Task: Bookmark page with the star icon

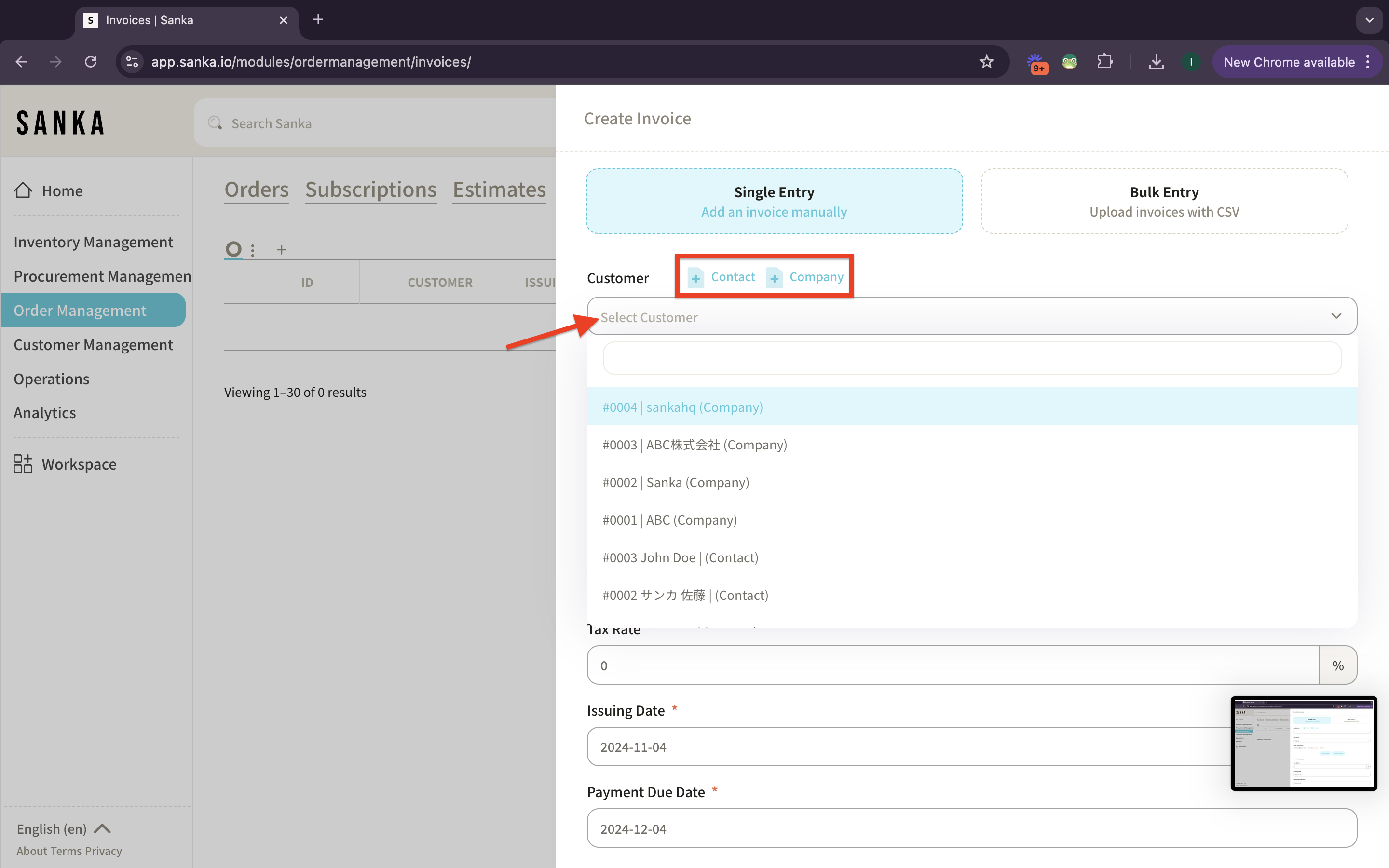Action: (x=986, y=61)
